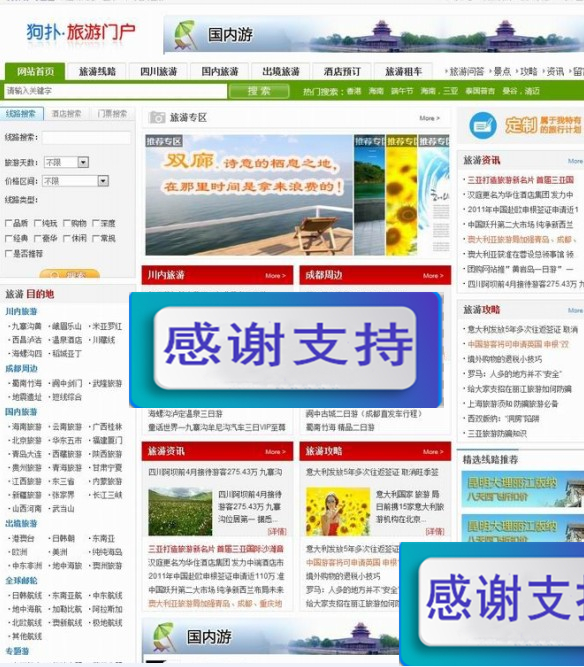Click 详情 link beside flower meadow news
584x667 pixels.
pyautogui.click(x=277, y=531)
